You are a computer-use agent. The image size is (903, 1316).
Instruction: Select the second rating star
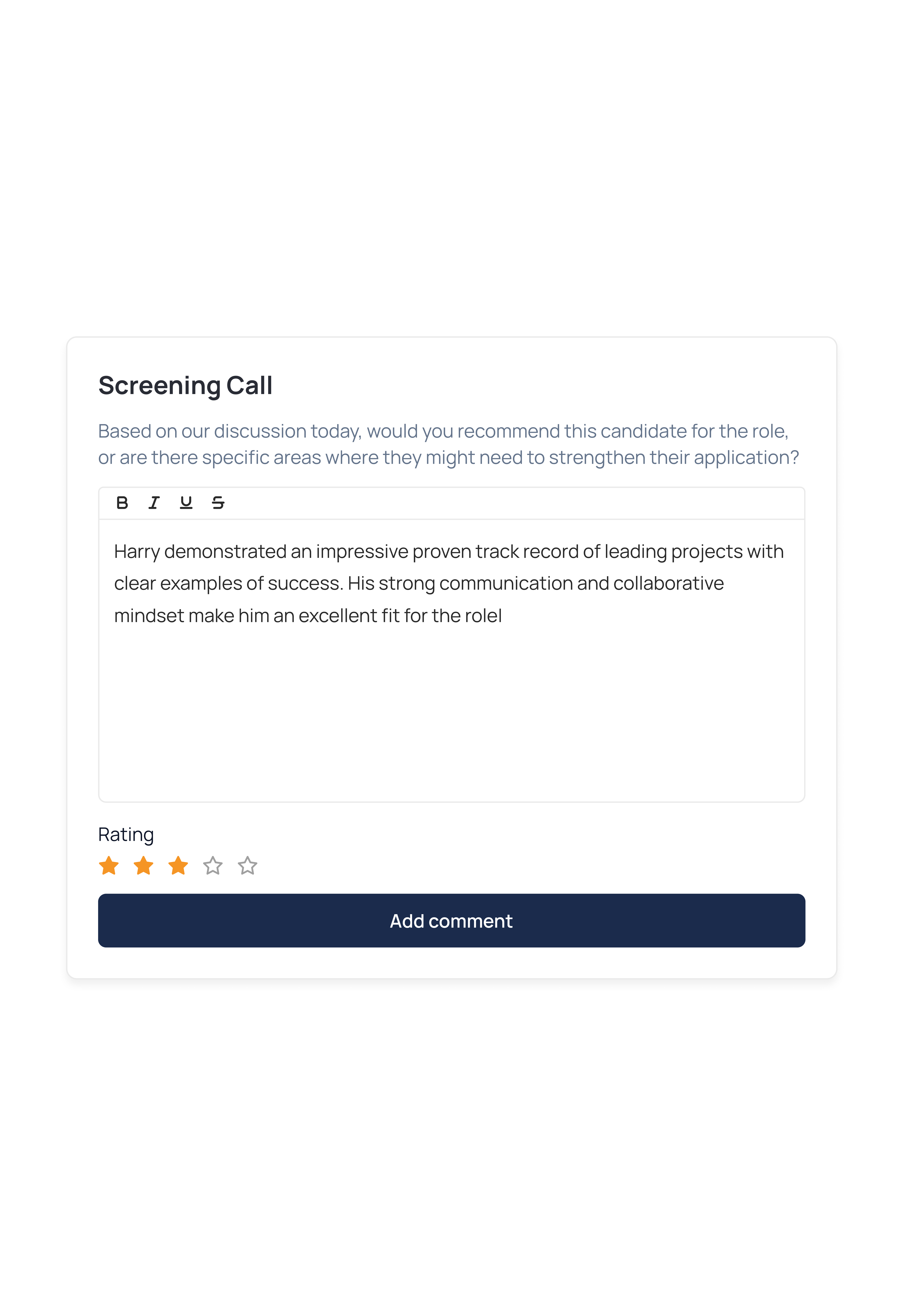[x=143, y=866]
